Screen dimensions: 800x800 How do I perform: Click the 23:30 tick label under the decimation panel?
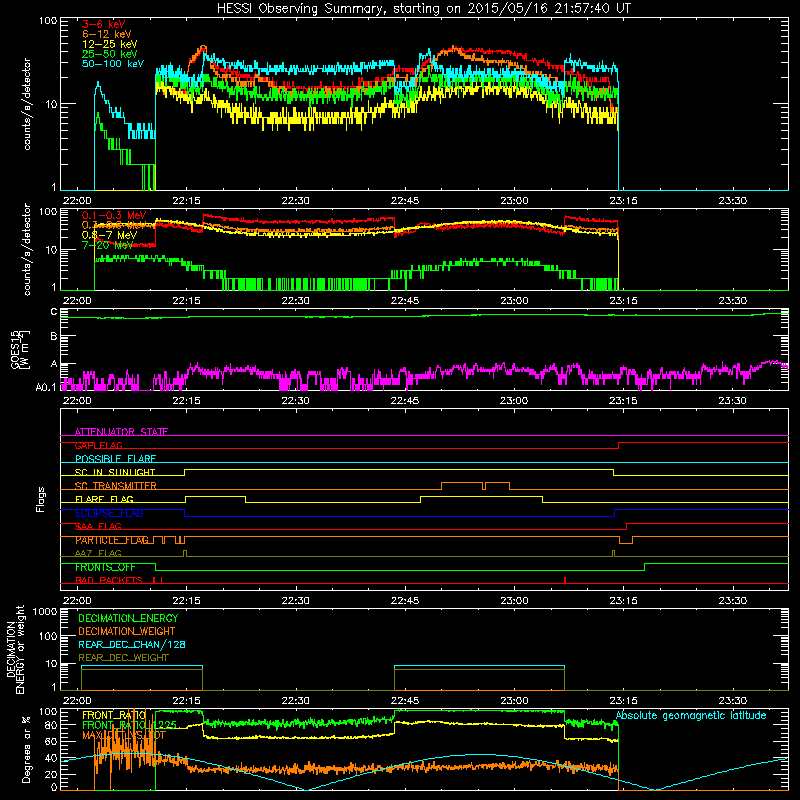[732, 701]
